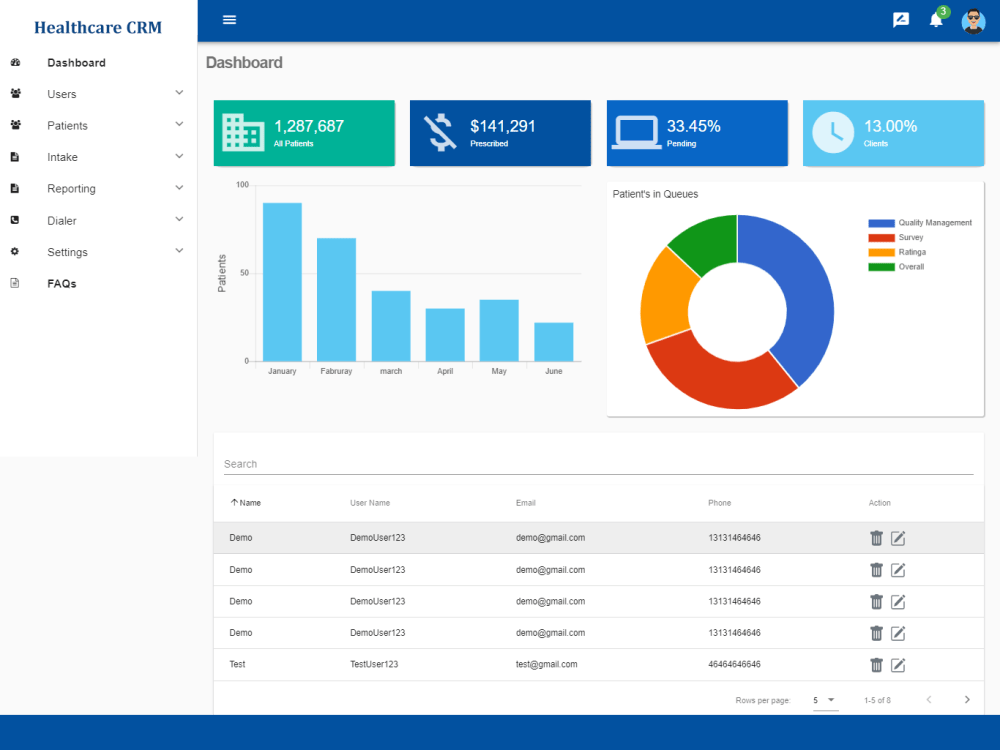The height and width of the screenshot is (750, 1000).
Task: Click the Patients group sidebar icon
Action: [x=15, y=125]
